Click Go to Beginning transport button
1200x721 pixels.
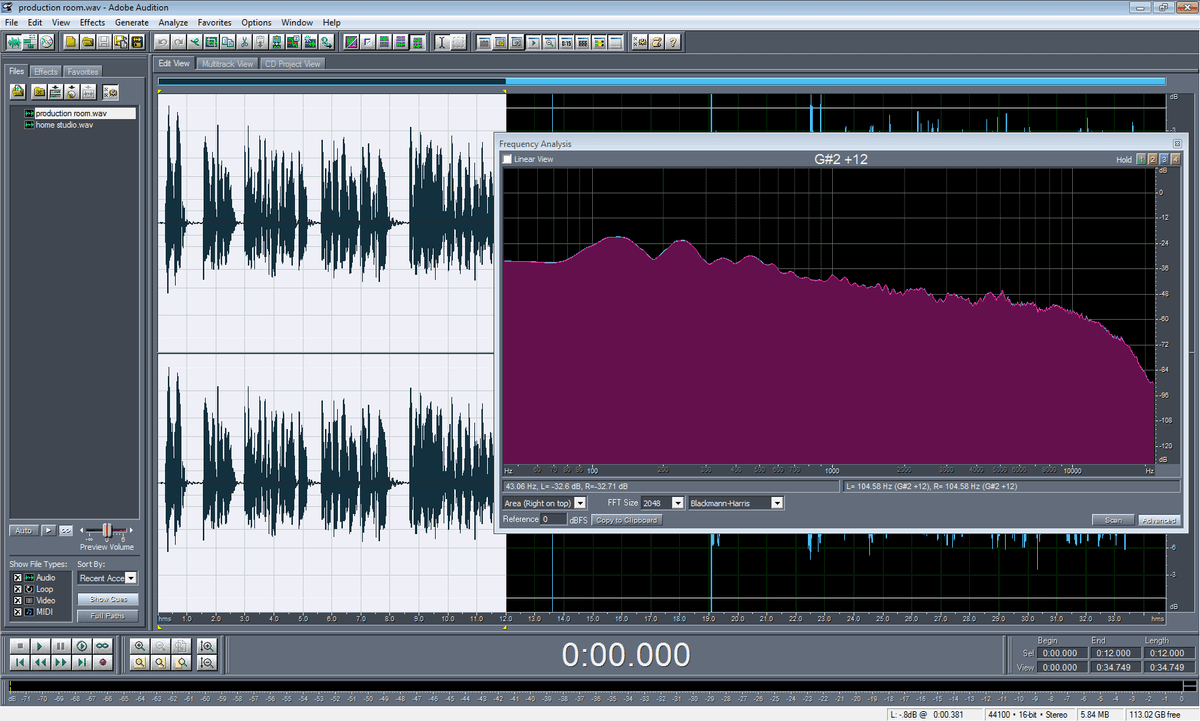(x=18, y=662)
